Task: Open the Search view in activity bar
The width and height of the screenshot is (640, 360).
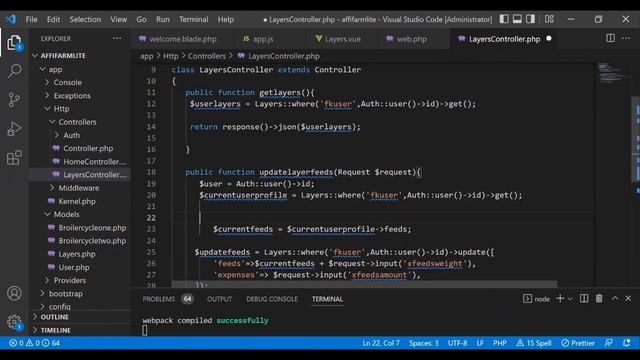Action: coord(14,71)
